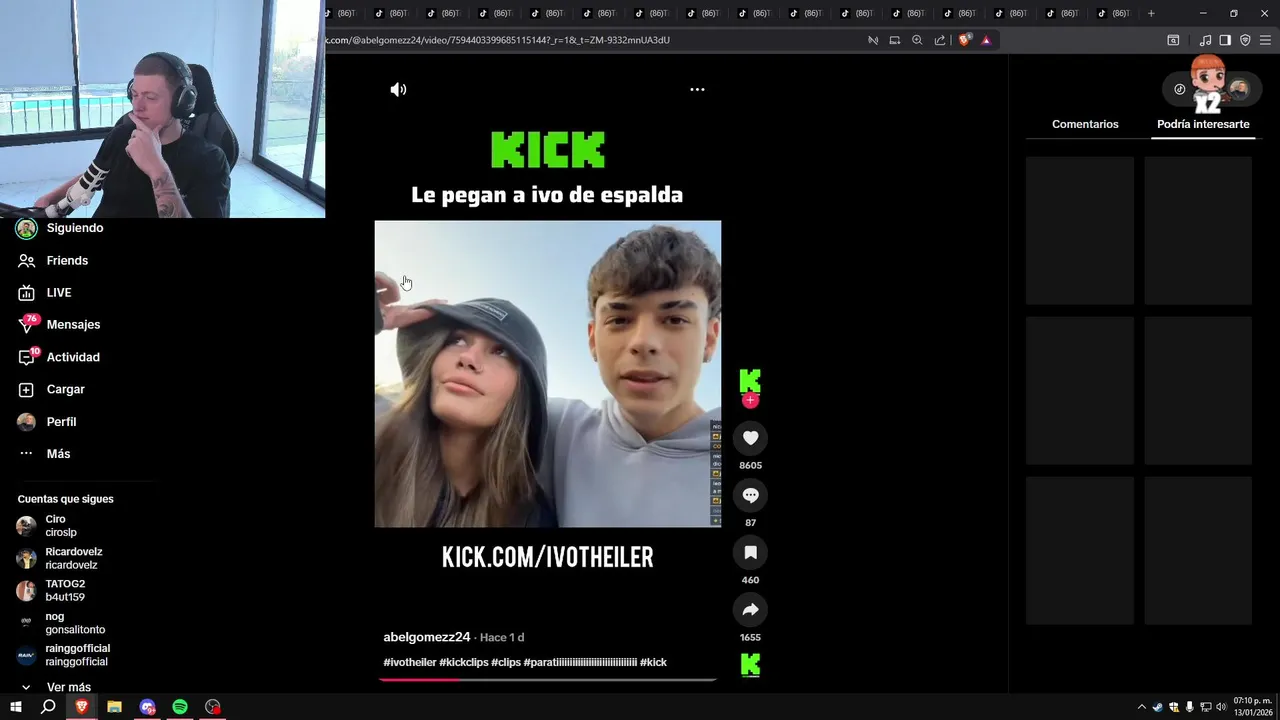Open abelgomezz24 profile link

tap(427, 637)
